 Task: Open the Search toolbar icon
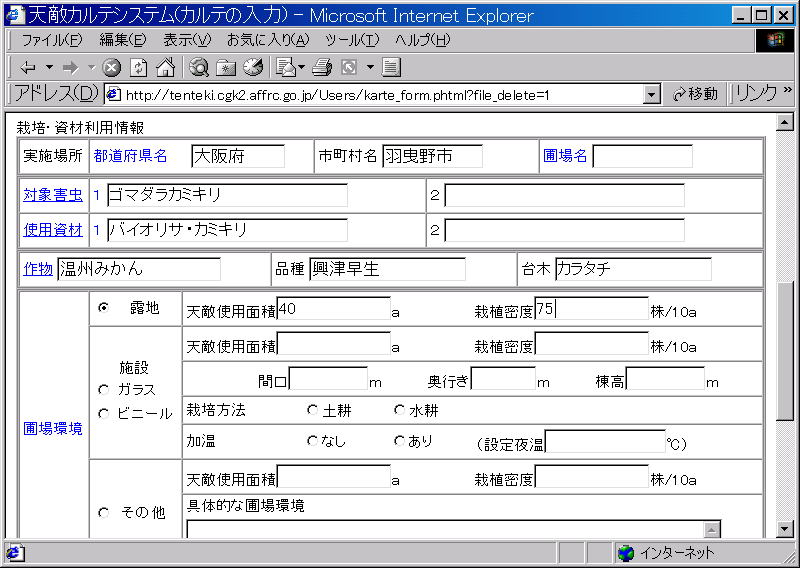click(x=199, y=67)
